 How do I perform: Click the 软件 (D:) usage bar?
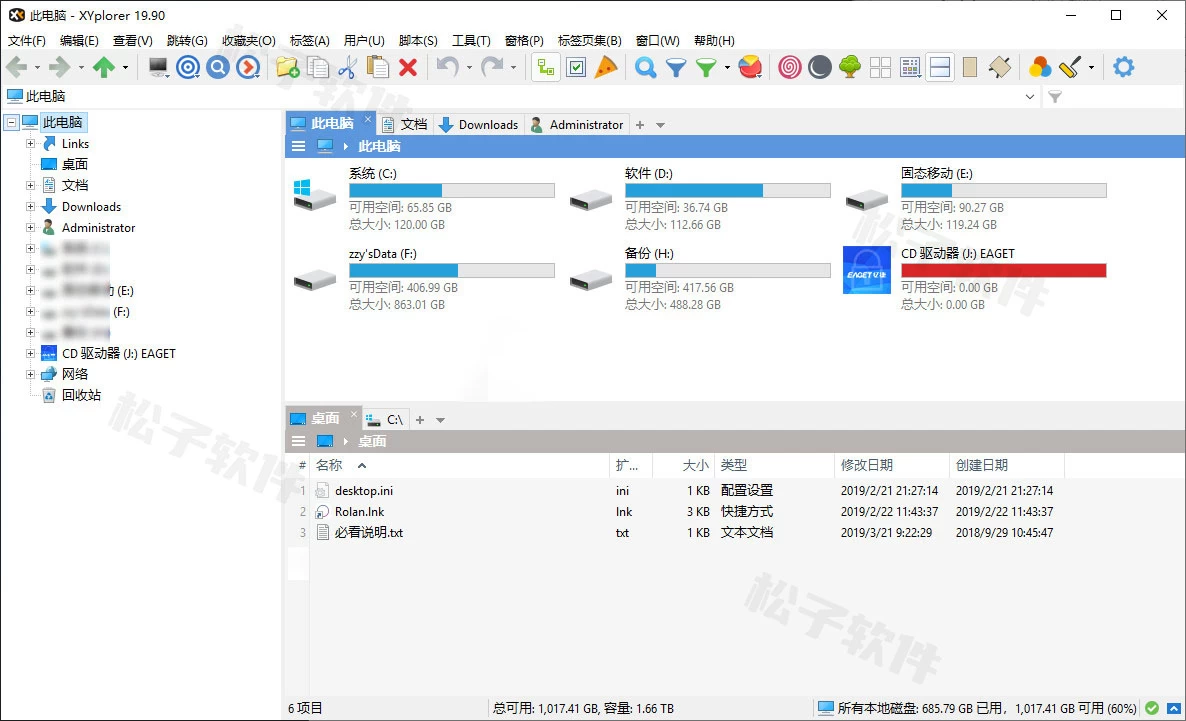pyautogui.click(x=728, y=191)
